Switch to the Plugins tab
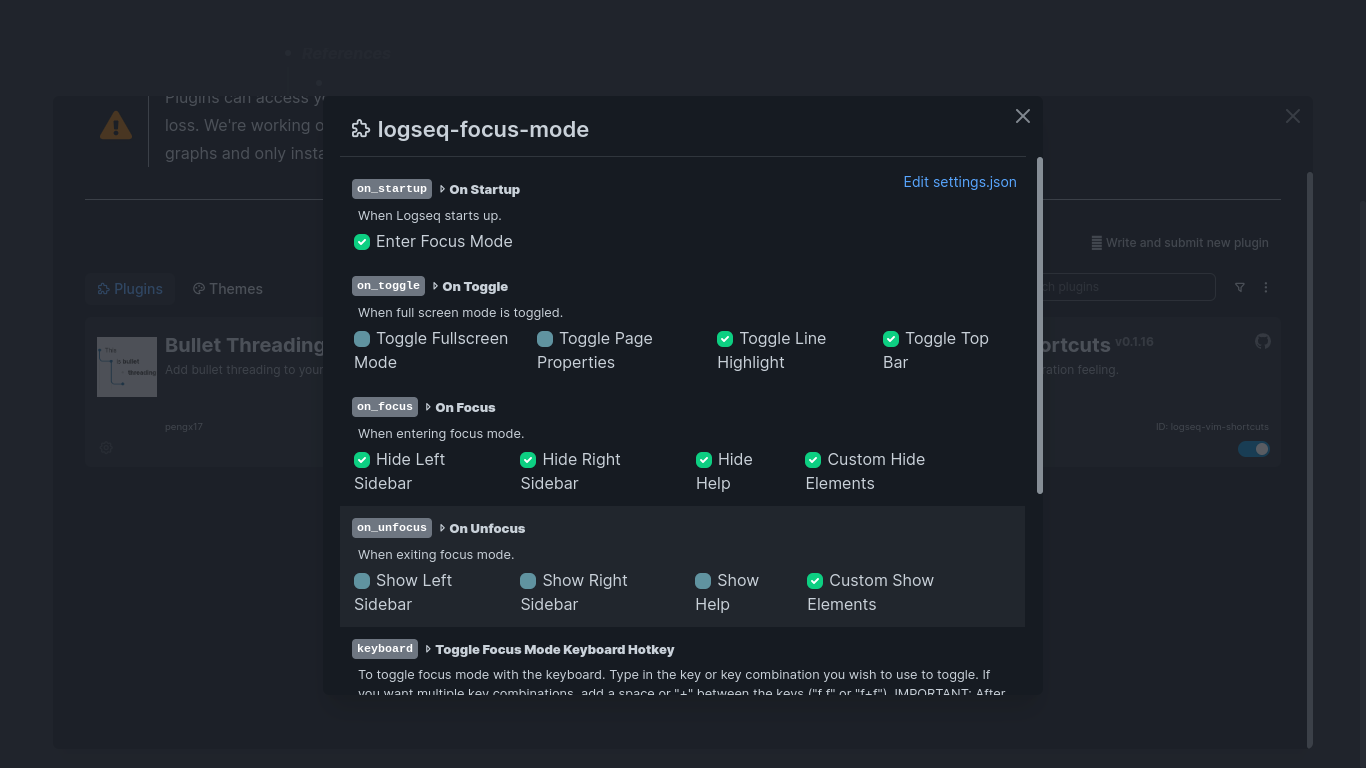 click(130, 289)
